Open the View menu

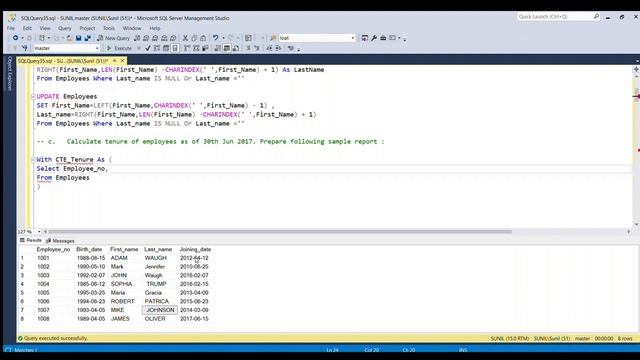coord(45,28)
